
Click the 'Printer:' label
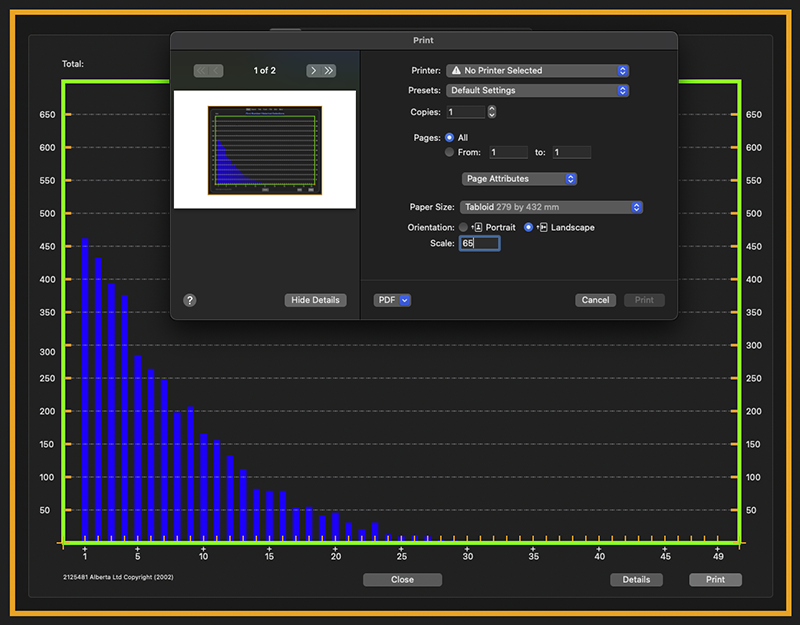pyautogui.click(x=426, y=70)
